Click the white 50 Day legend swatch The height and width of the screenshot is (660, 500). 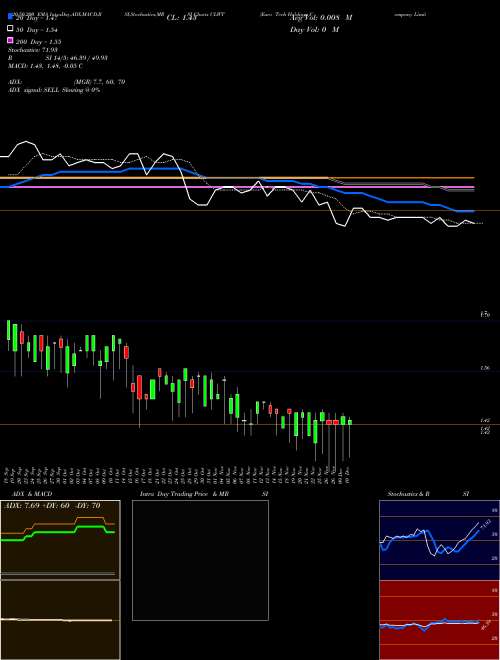click(x=10, y=29)
